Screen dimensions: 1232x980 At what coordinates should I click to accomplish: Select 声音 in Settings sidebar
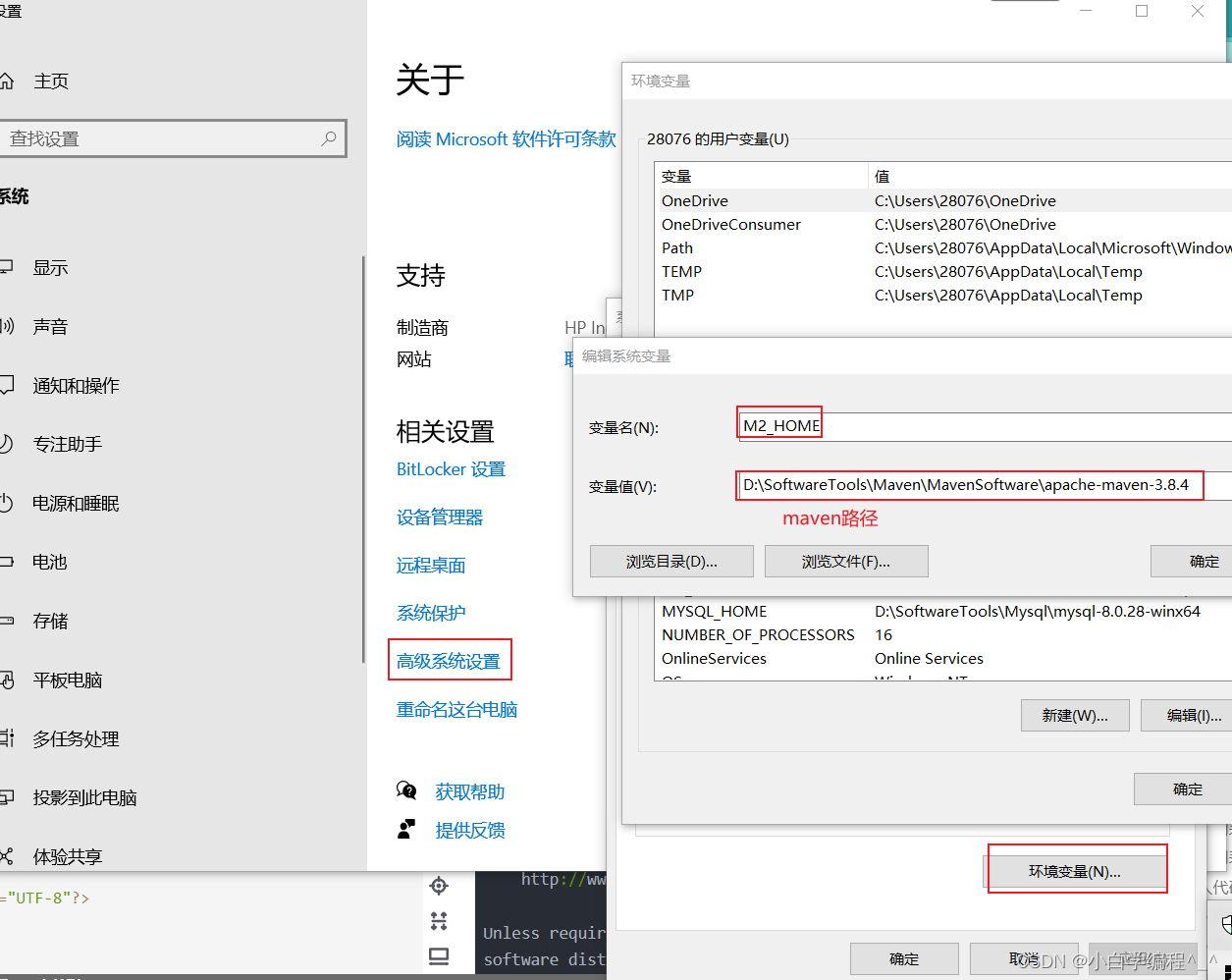coord(50,327)
